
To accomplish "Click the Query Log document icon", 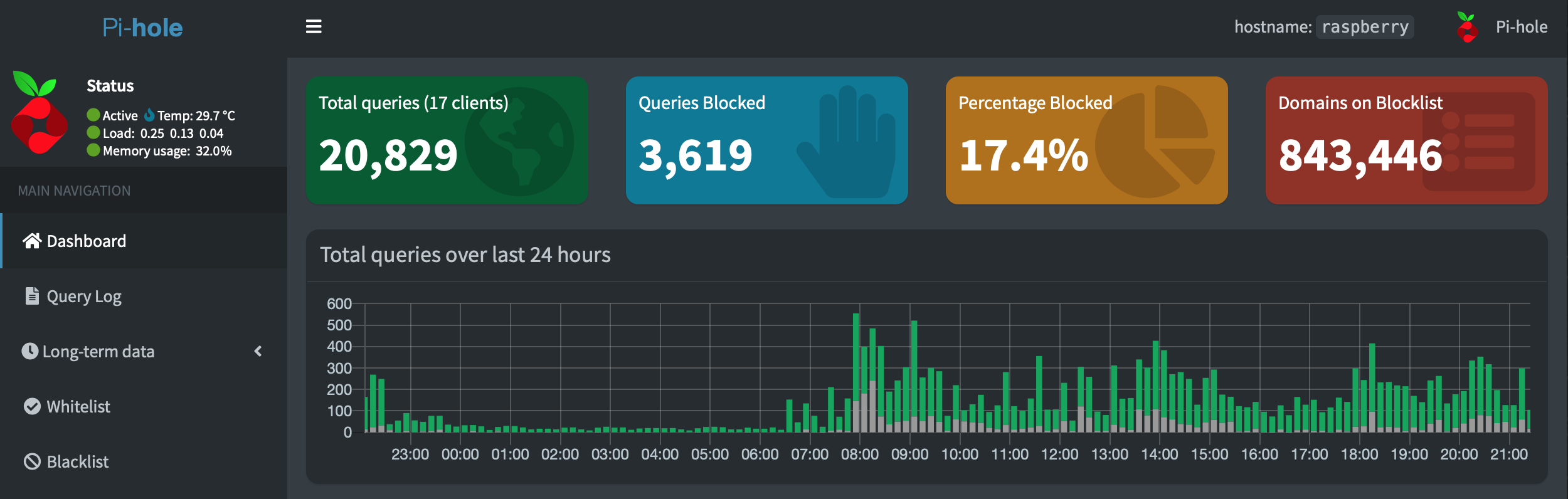I will (32, 296).
